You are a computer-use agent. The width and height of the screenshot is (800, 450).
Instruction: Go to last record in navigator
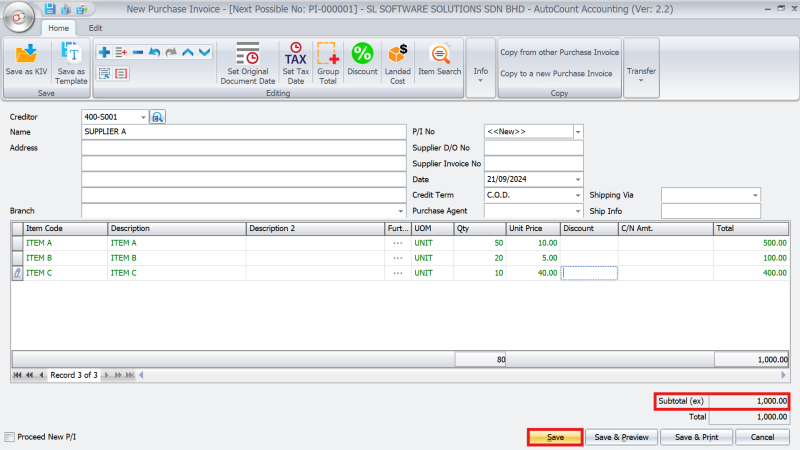pos(130,375)
